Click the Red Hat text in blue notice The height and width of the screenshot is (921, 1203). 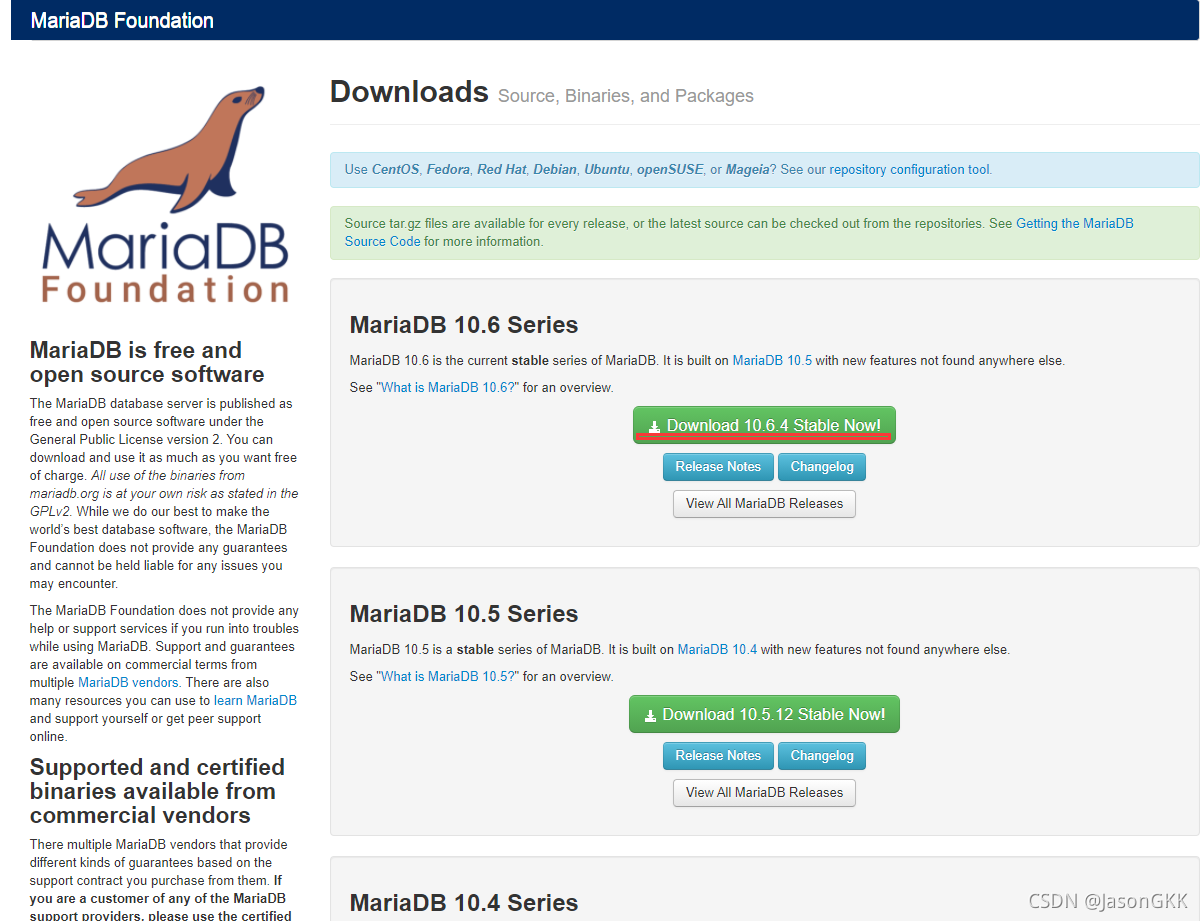point(502,170)
